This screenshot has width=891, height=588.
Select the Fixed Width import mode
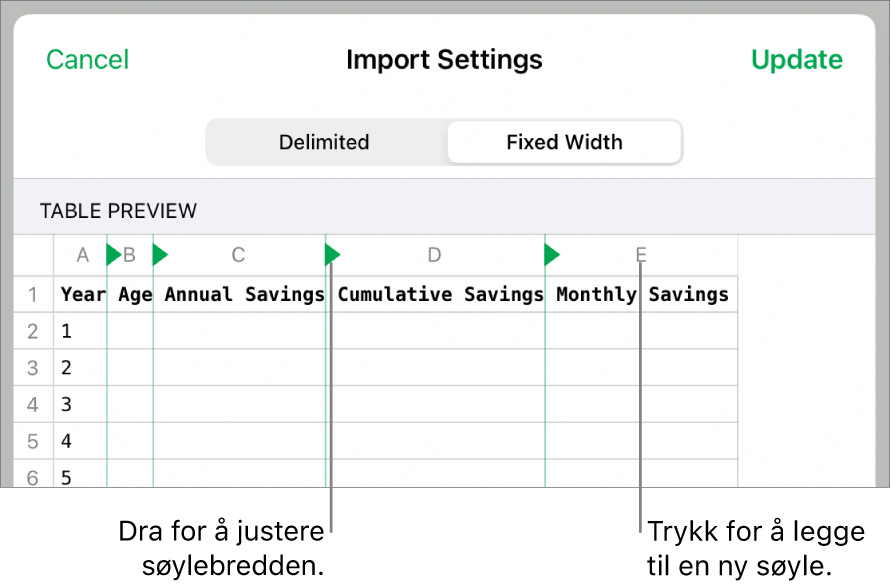[564, 142]
